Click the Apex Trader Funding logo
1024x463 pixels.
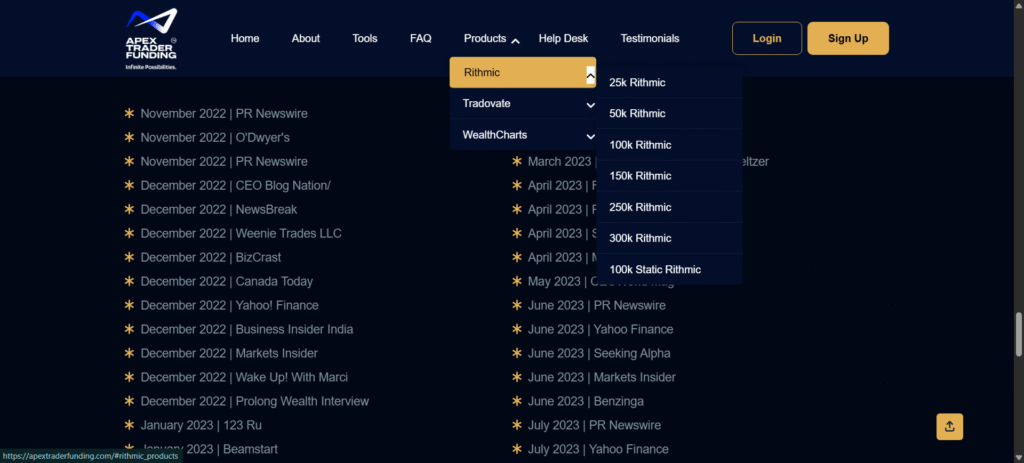(152, 39)
